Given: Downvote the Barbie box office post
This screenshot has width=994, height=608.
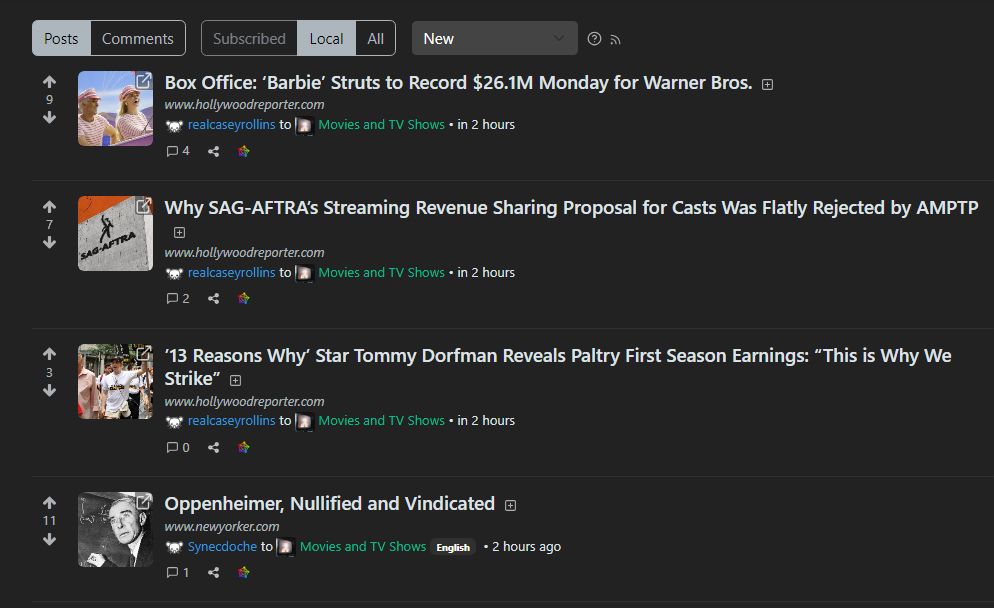Looking at the screenshot, I should click(49, 117).
